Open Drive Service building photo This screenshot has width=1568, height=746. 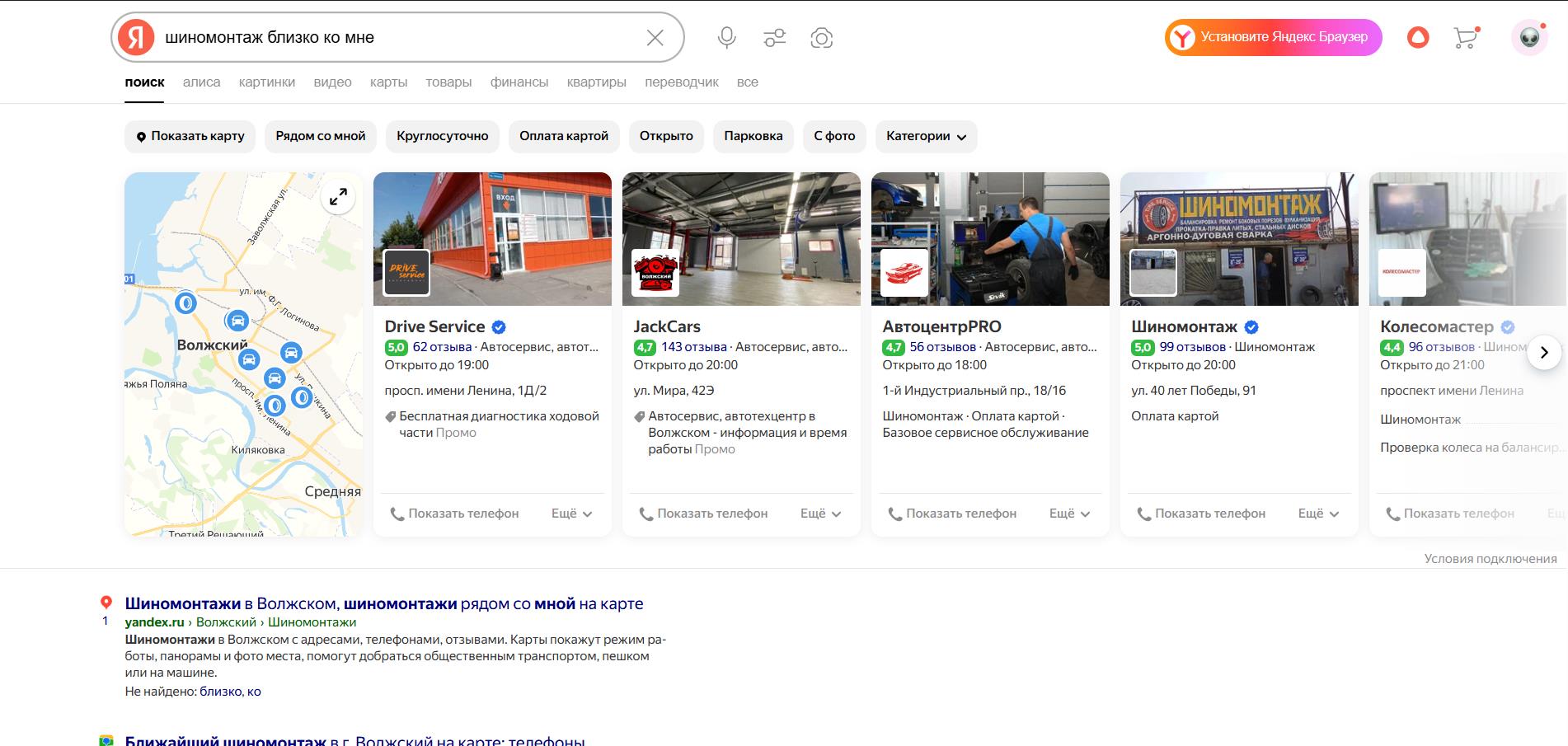(492, 239)
